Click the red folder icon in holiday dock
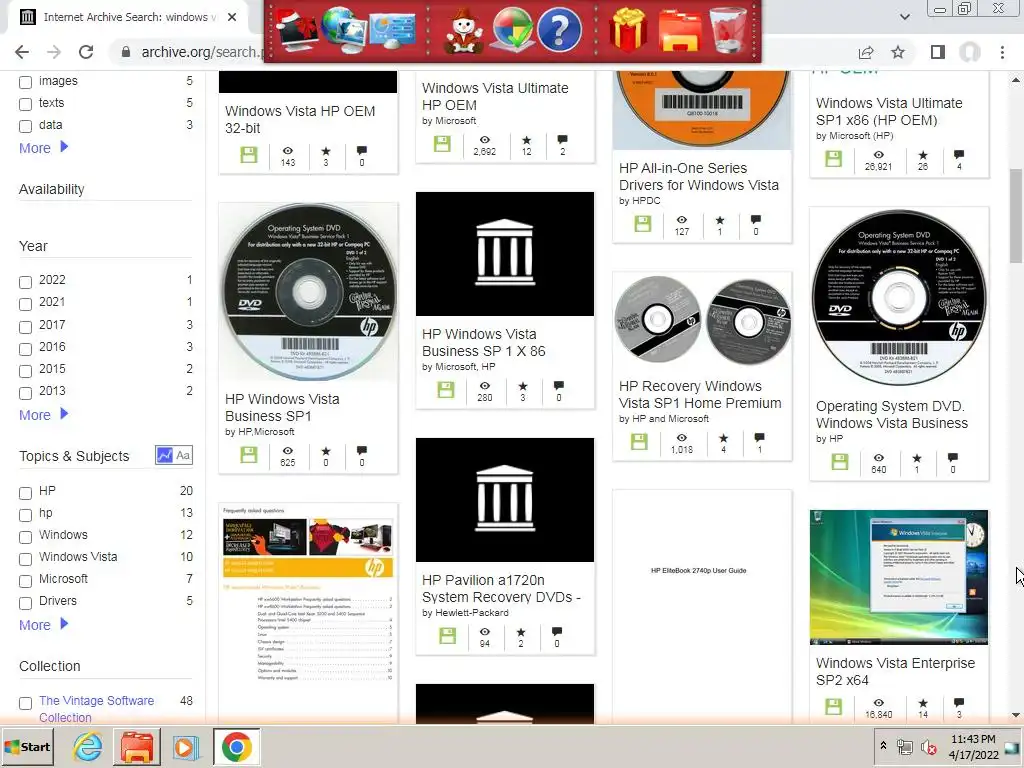The image size is (1024, 768). click(x=680, y=31)
